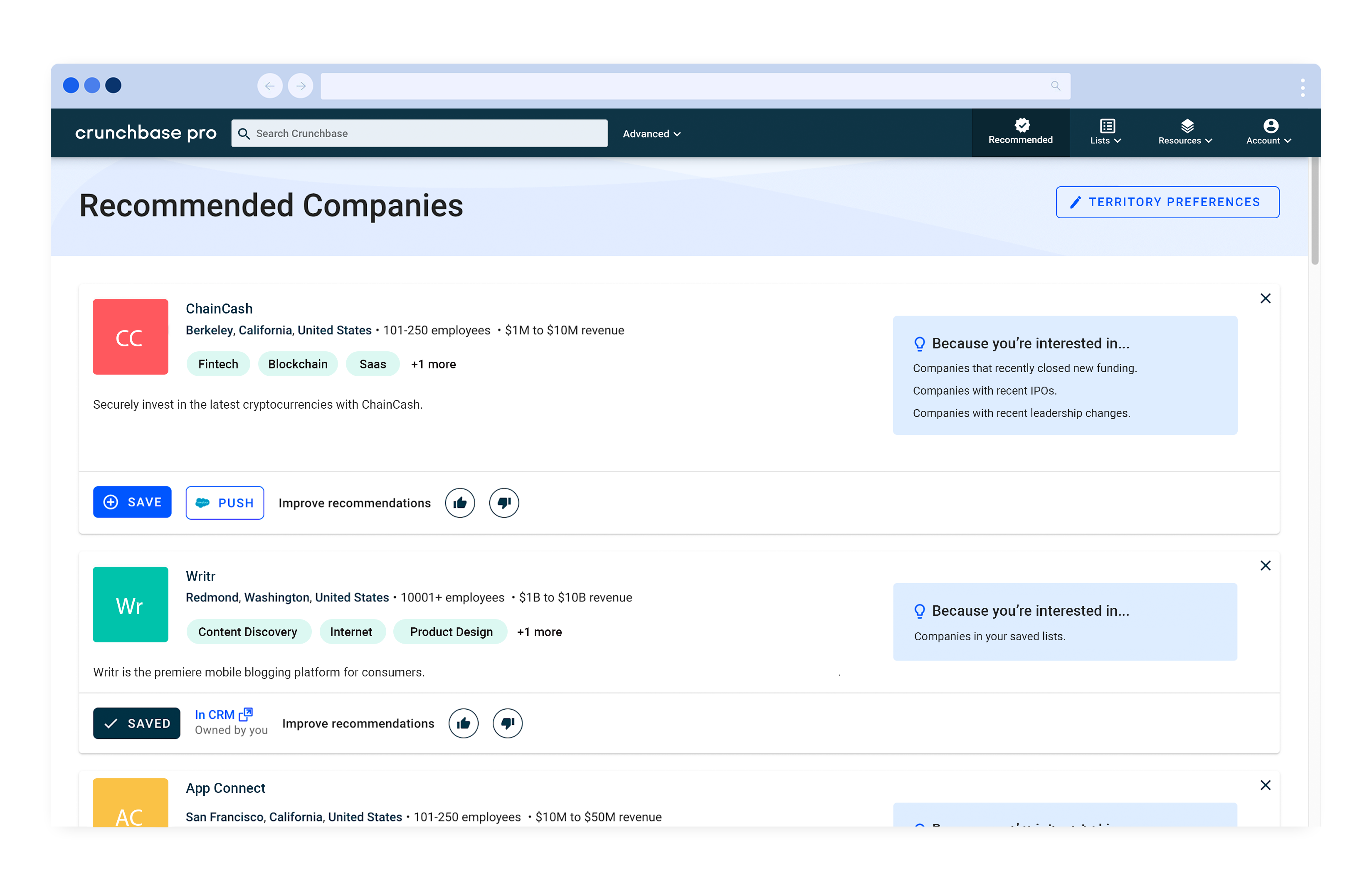Screen dimensions: 1372x881
Task: Click the browser back arrow button
Action: click(x=270, y=86)
